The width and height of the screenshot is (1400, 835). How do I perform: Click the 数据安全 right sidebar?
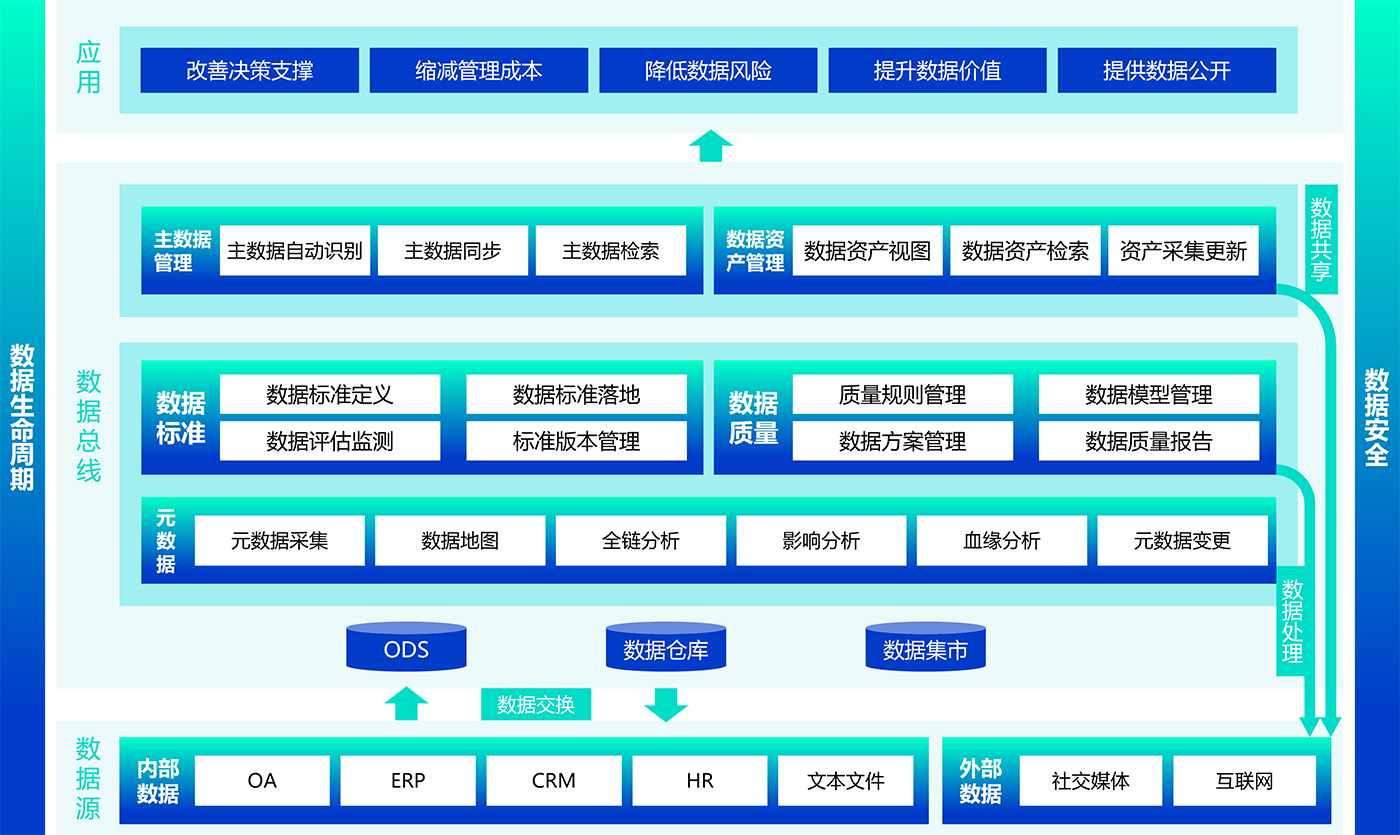coord(1377,417)
